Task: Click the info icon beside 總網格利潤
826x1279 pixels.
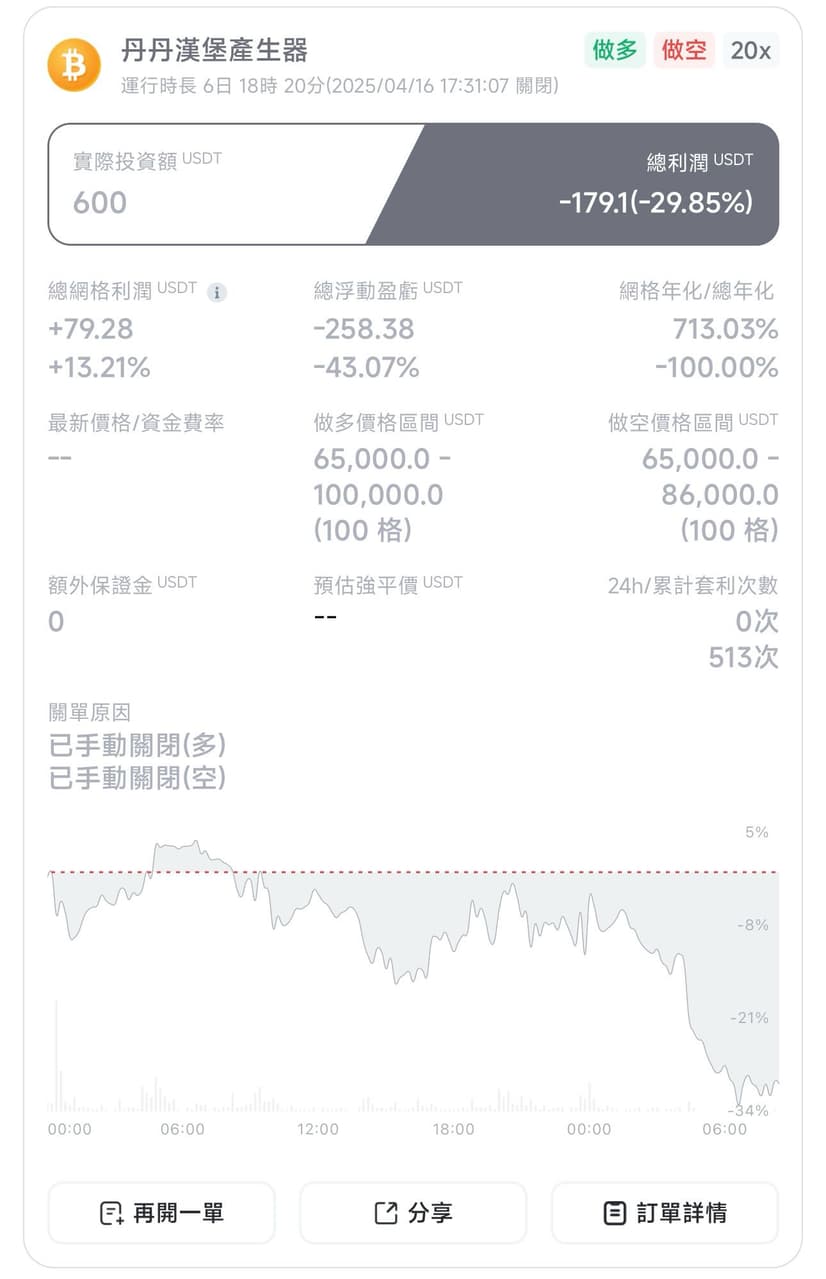Action: pos(217,292)
